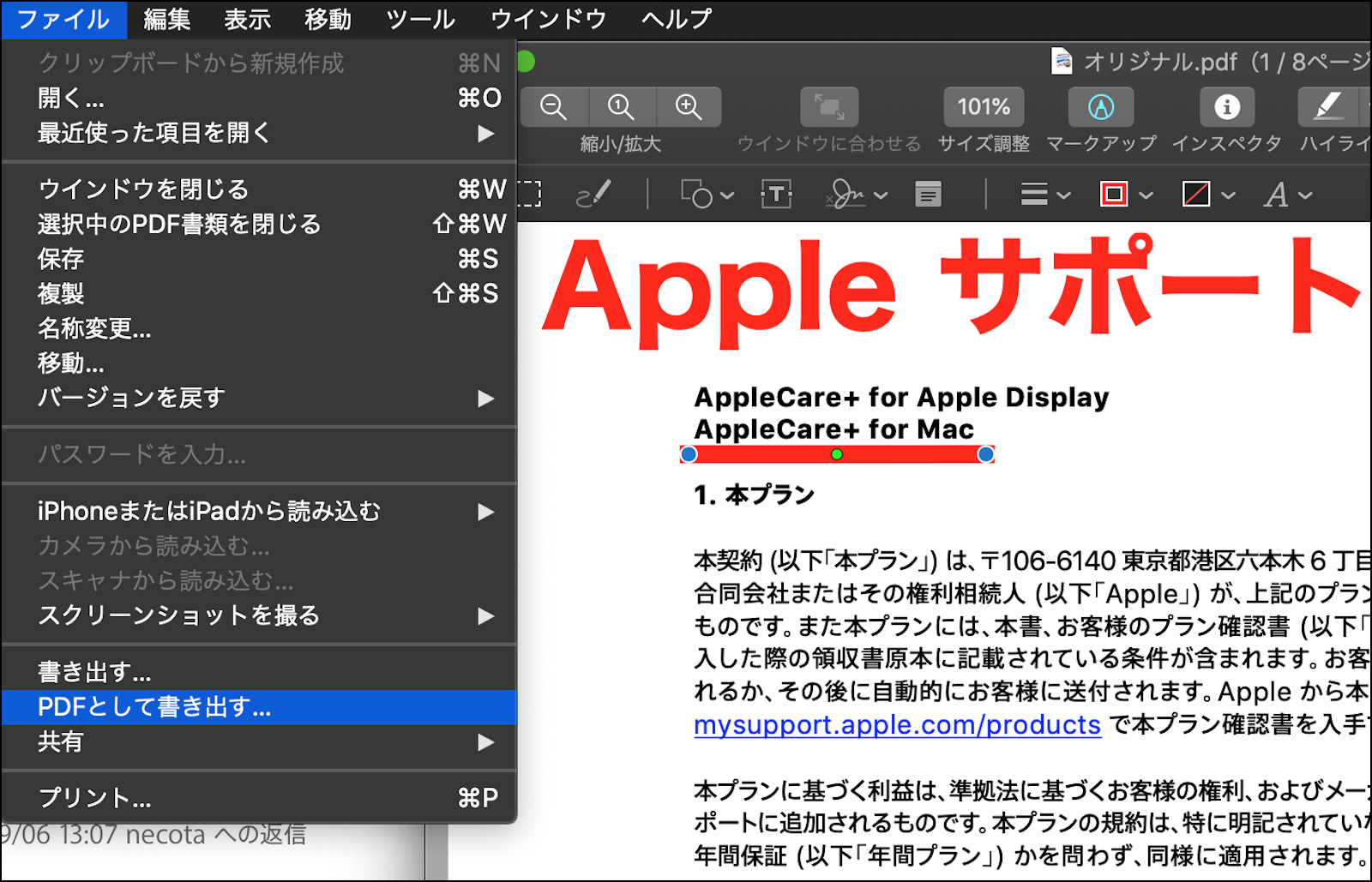Select the Sketch drawing tool

(593, 195)
